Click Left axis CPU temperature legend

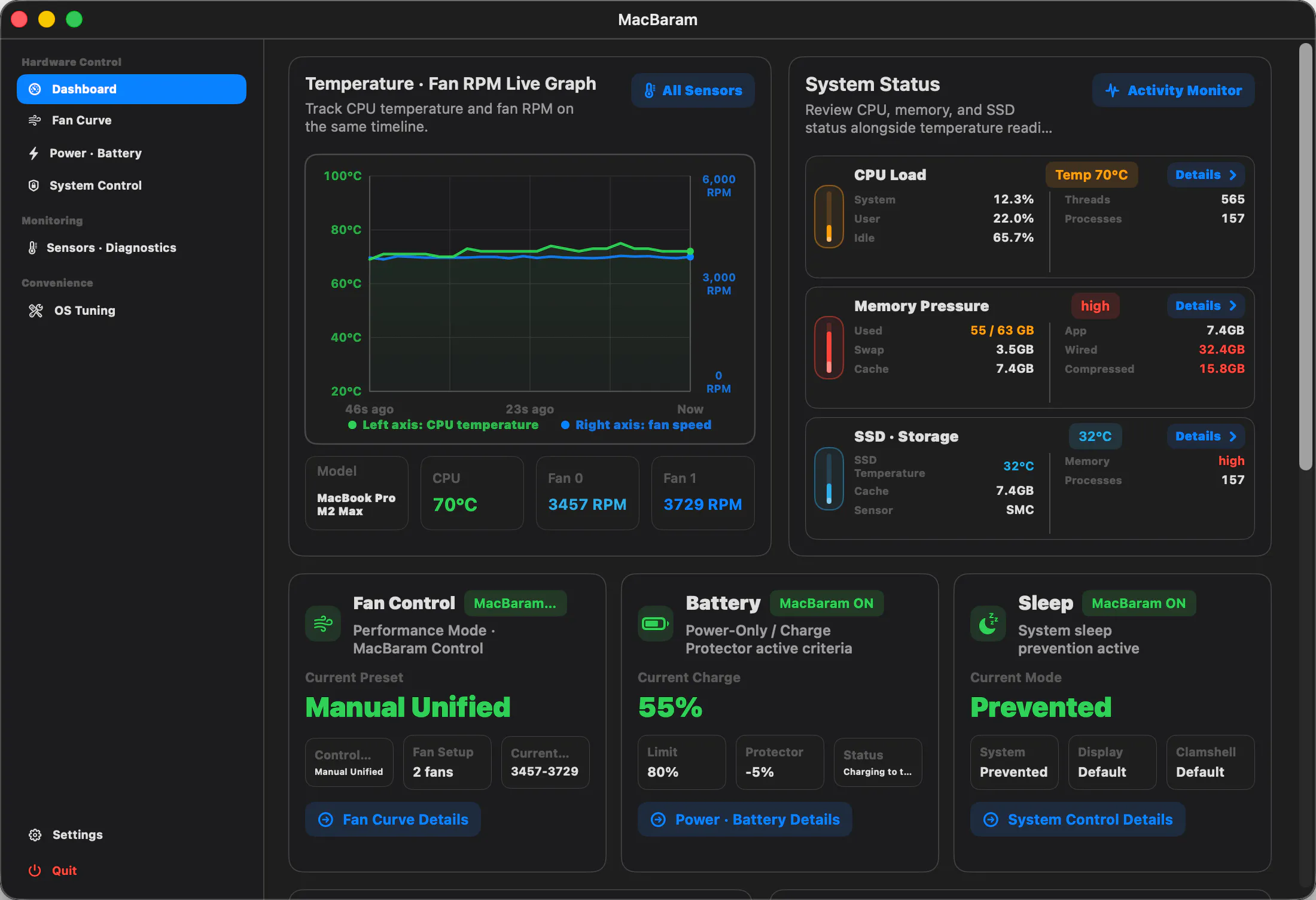(444, 425)
